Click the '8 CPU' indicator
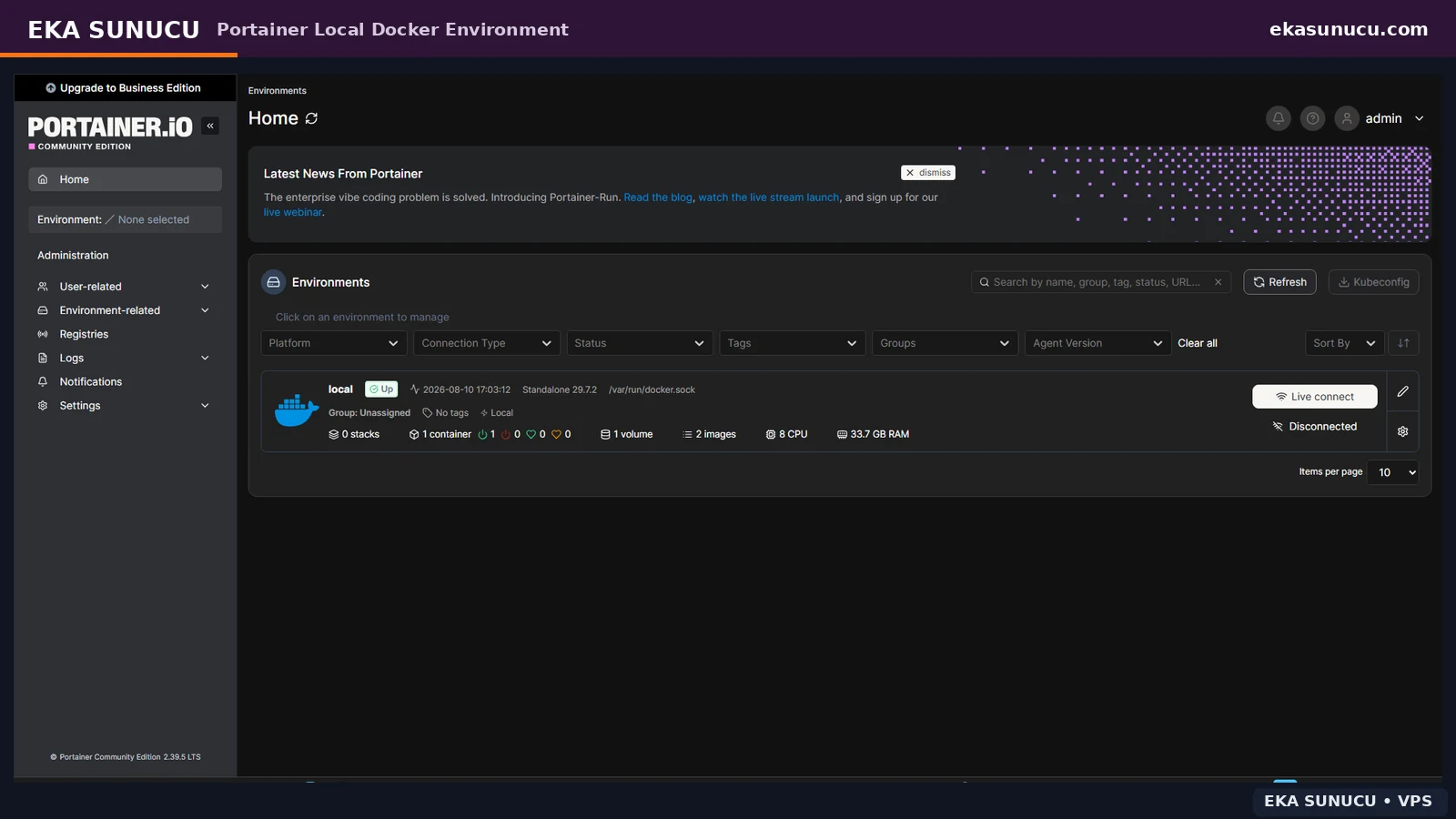Viewport: 1456px width, 819px height. pos(787,435)
